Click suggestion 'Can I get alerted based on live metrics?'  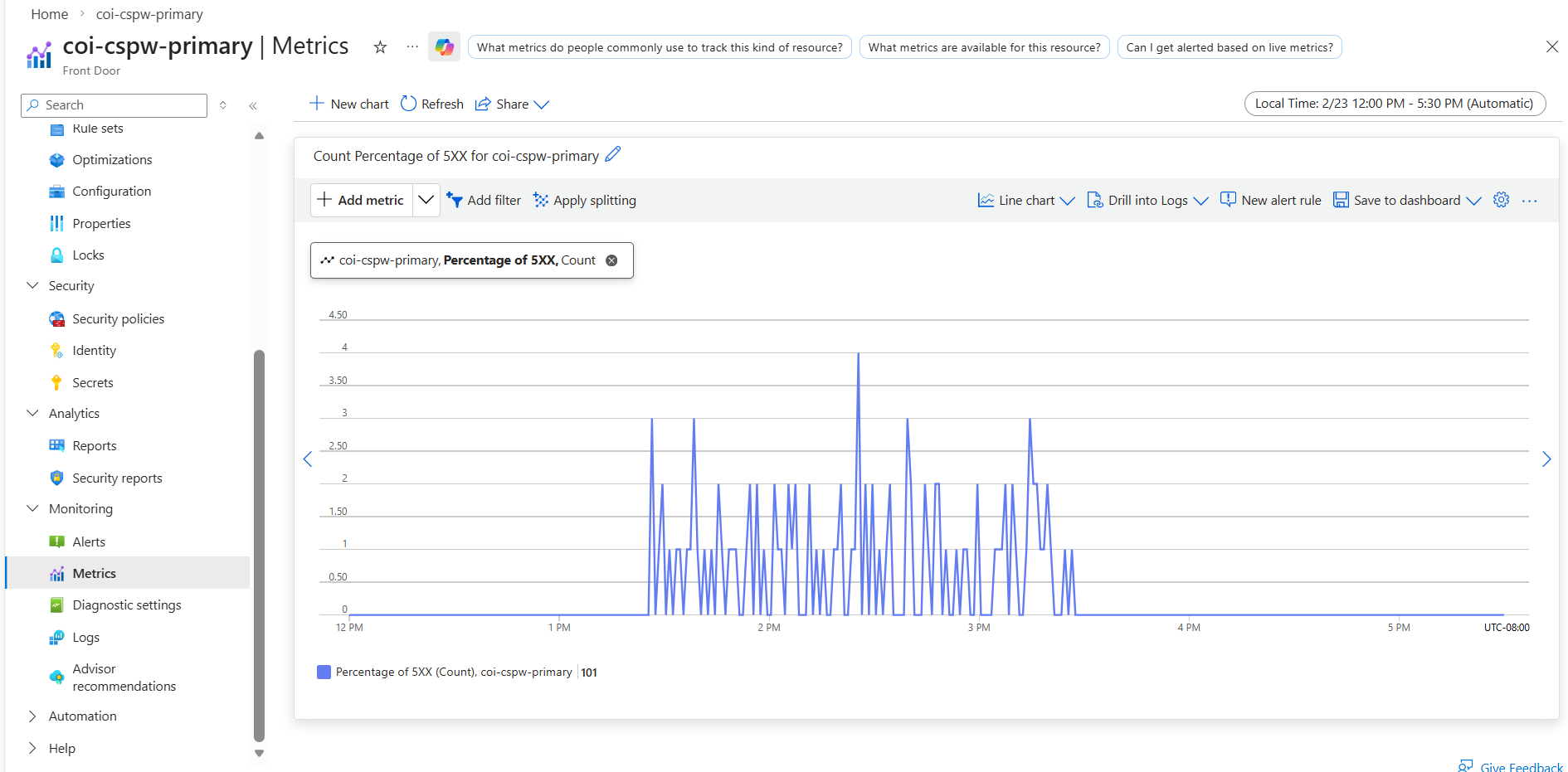[1230, 47]
